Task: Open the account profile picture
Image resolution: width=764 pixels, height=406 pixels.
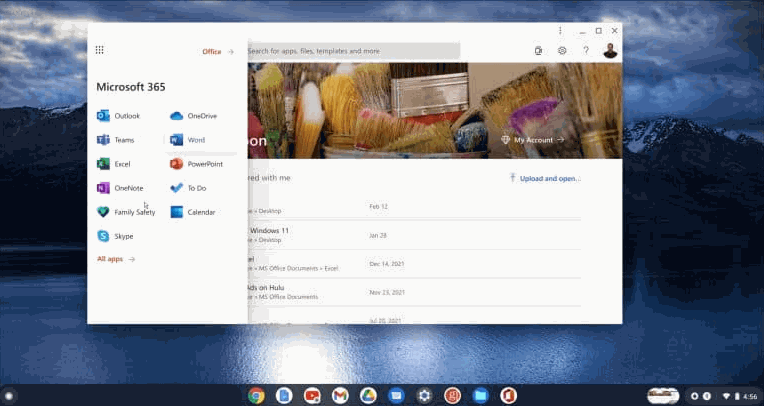Action: tap(610, 51)
